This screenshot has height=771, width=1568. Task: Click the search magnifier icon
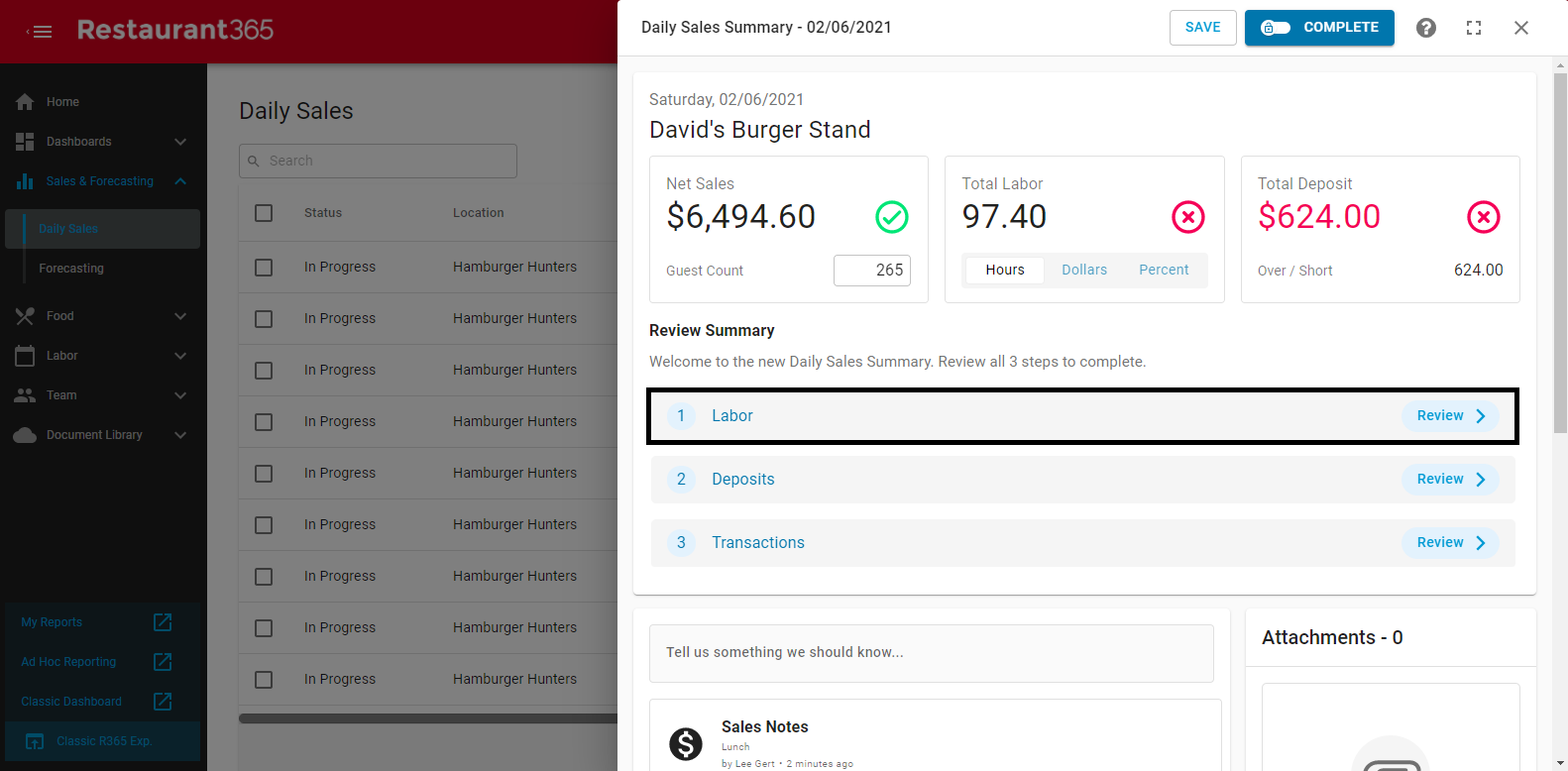click(x=254, y=161)
